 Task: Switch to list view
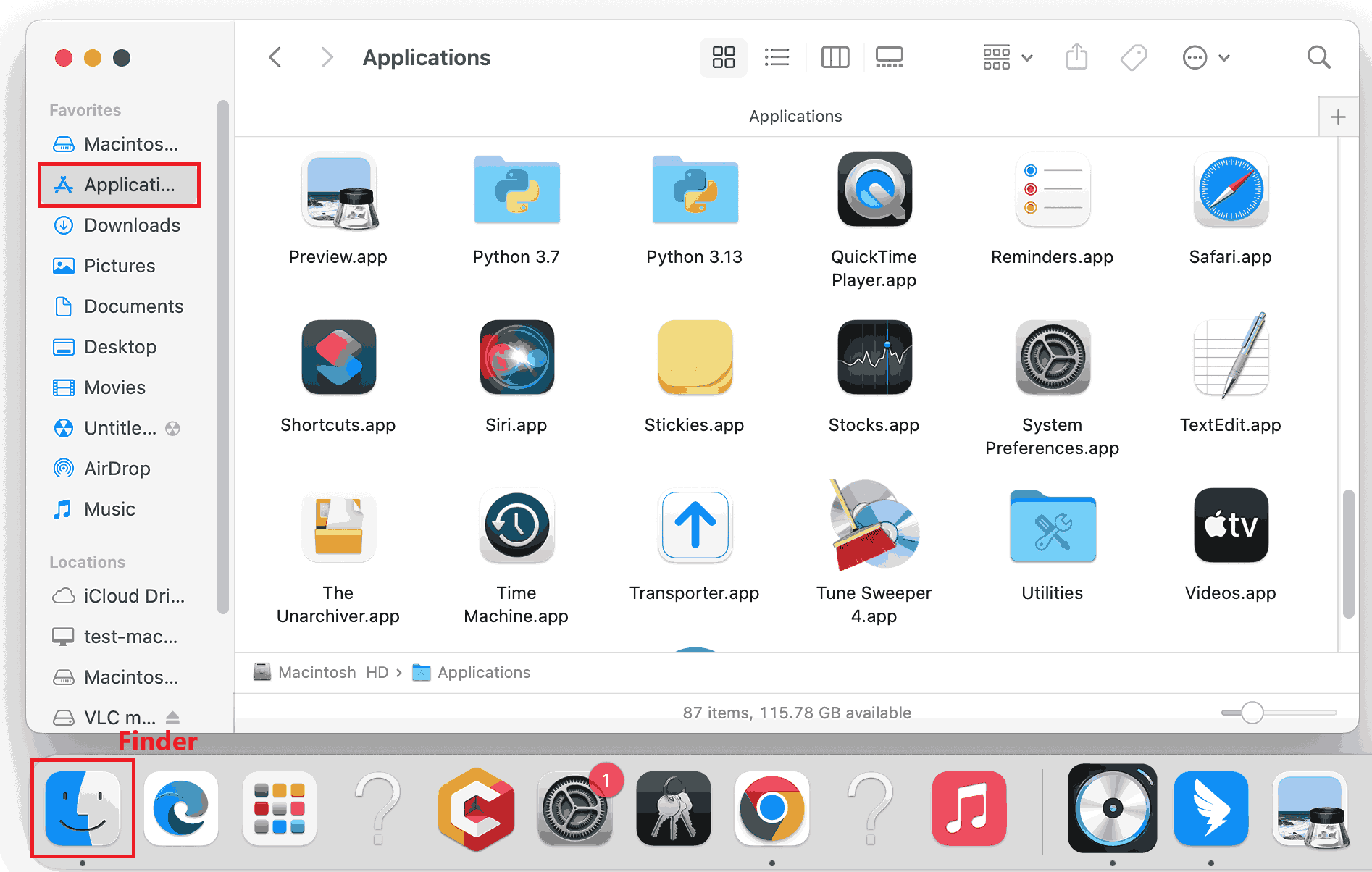point(777,57)
